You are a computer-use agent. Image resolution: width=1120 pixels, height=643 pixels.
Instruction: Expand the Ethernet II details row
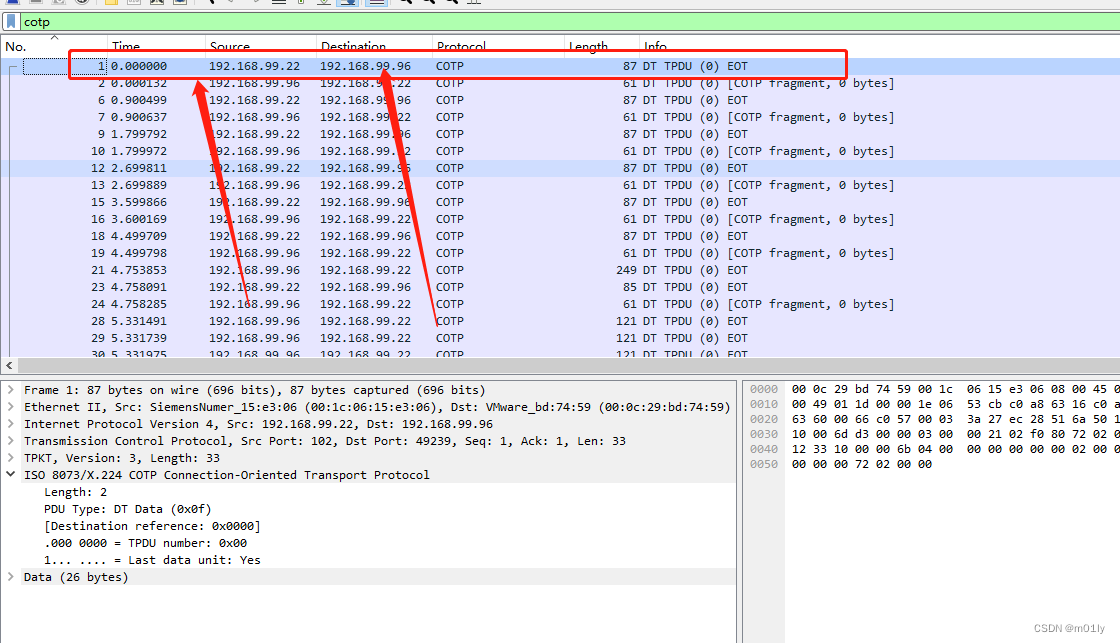(x=11, y=407)
